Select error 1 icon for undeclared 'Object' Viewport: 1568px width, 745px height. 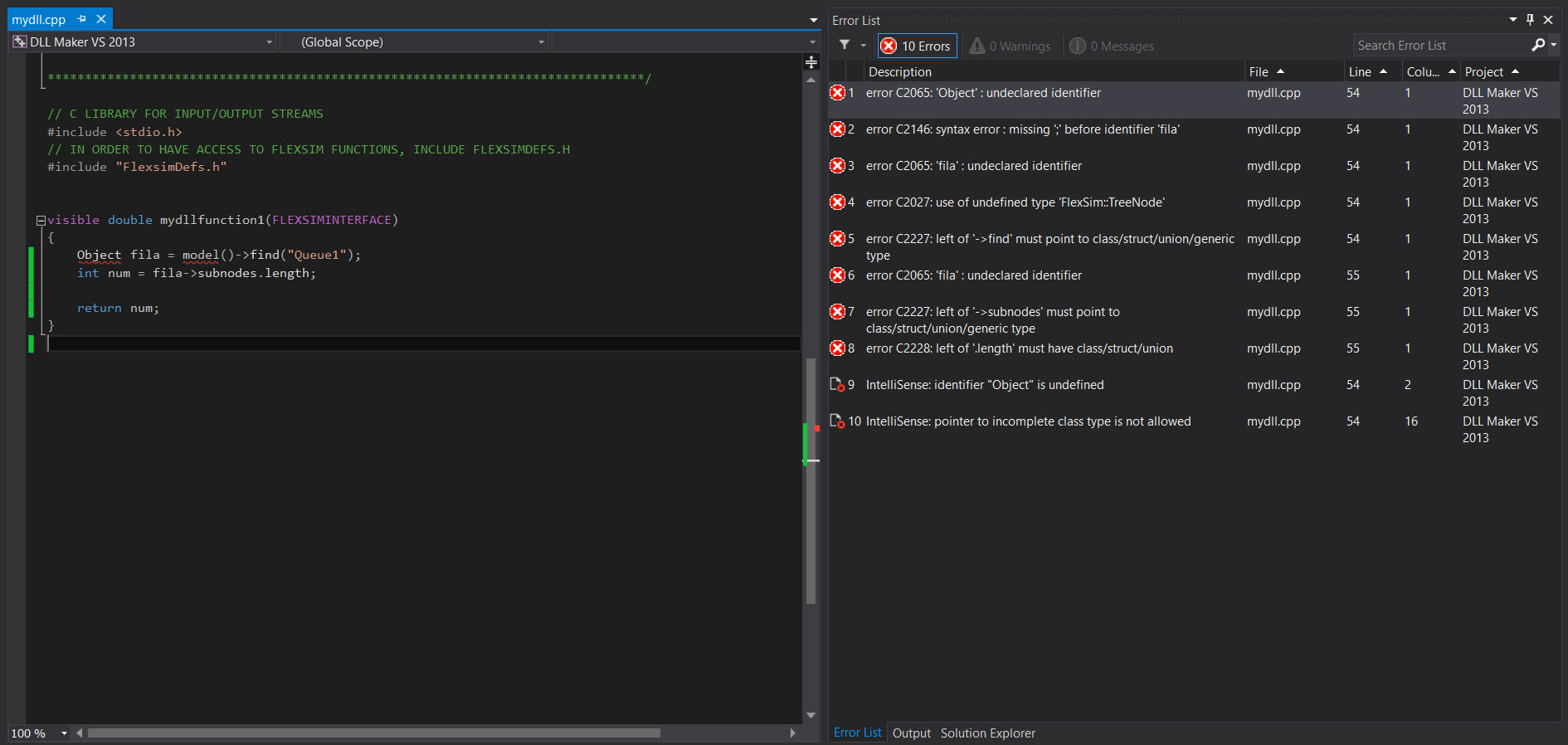click(x=837, y=93)
